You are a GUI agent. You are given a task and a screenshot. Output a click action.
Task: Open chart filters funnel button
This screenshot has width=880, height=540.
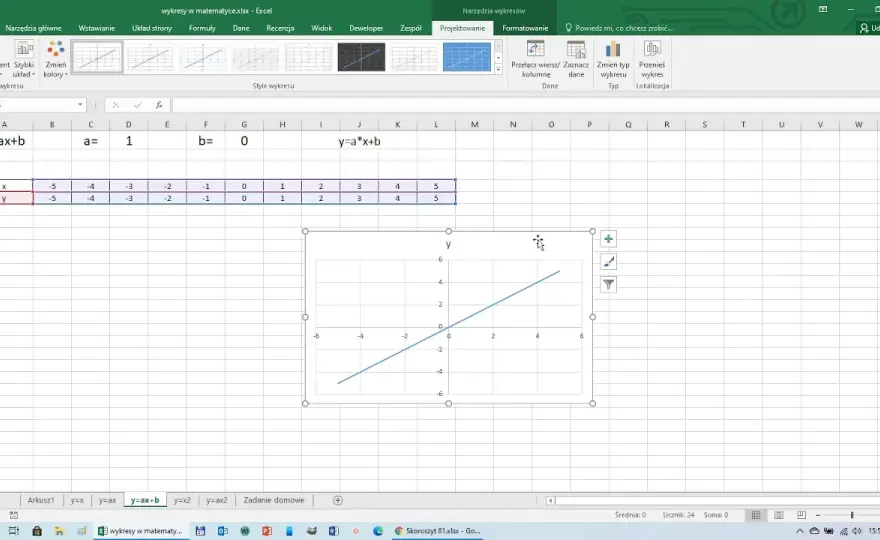pyautogui.click(x=608, y=285)
